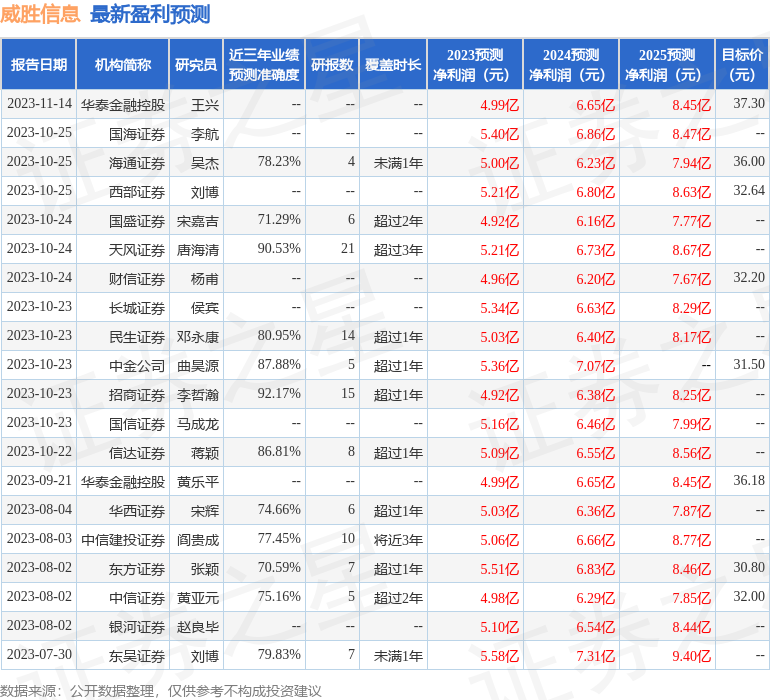Image resolution: width=770 pixels, height=700 pixels.
Task: Click researcher 黄亚元
Action: click(x=198, y=597)
